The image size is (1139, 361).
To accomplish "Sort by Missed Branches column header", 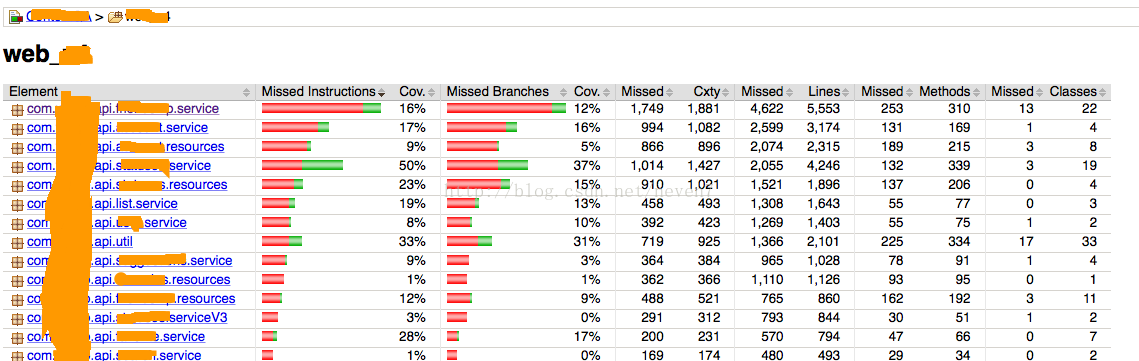I will pos(498,92).
